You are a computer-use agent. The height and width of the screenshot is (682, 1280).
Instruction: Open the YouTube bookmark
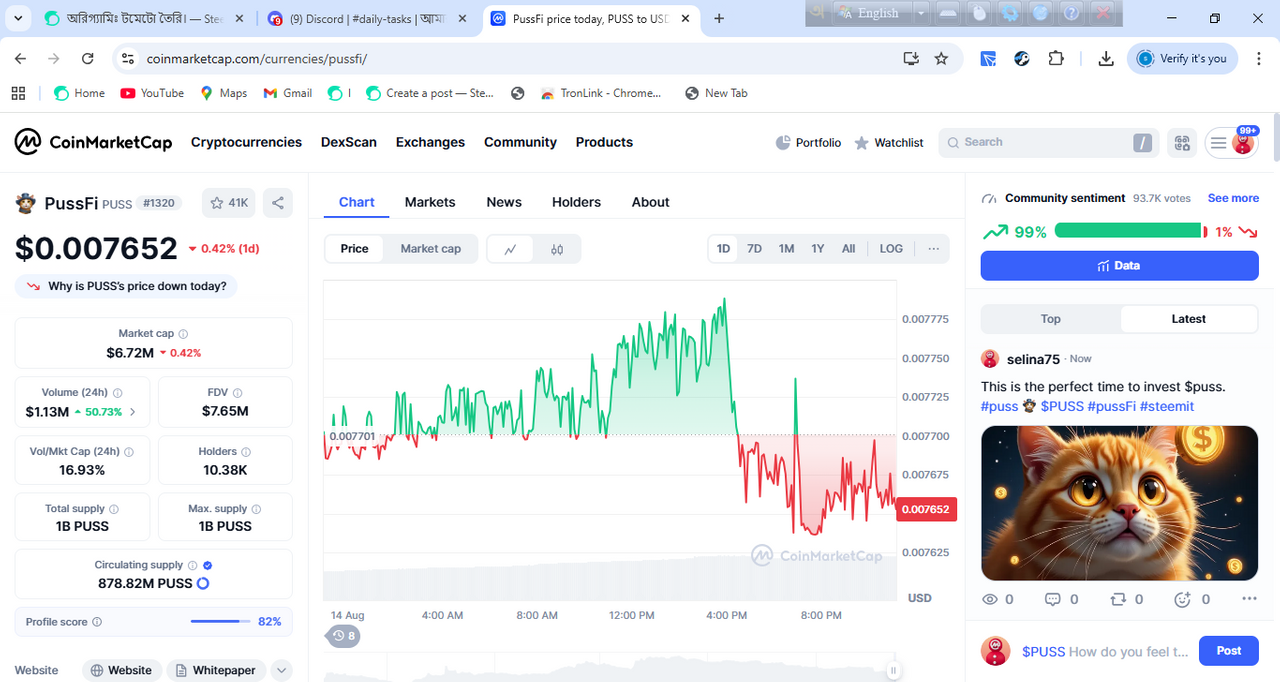[x=152, y=93]
